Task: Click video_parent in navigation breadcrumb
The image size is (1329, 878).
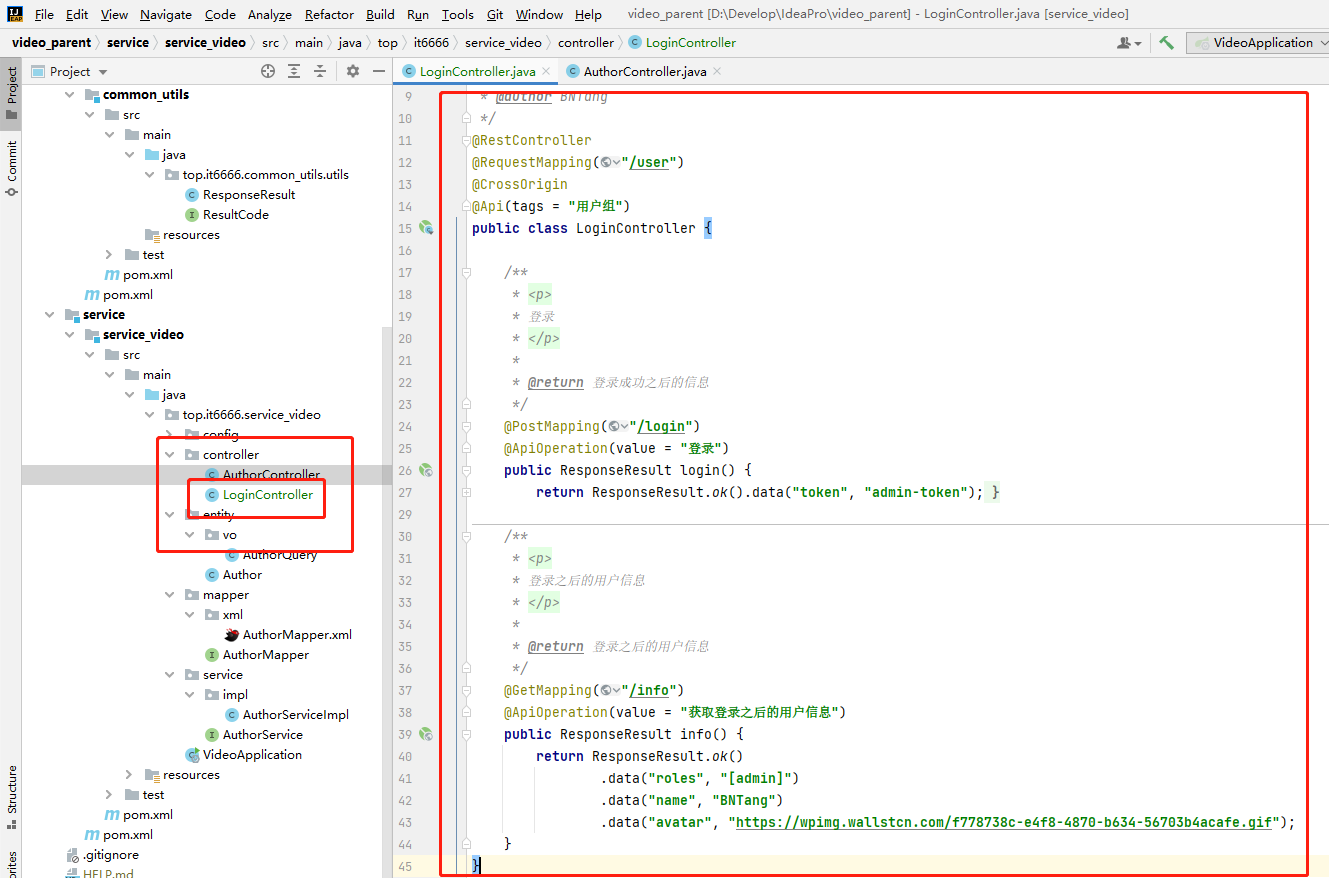Action: click(x=51, y=42)
